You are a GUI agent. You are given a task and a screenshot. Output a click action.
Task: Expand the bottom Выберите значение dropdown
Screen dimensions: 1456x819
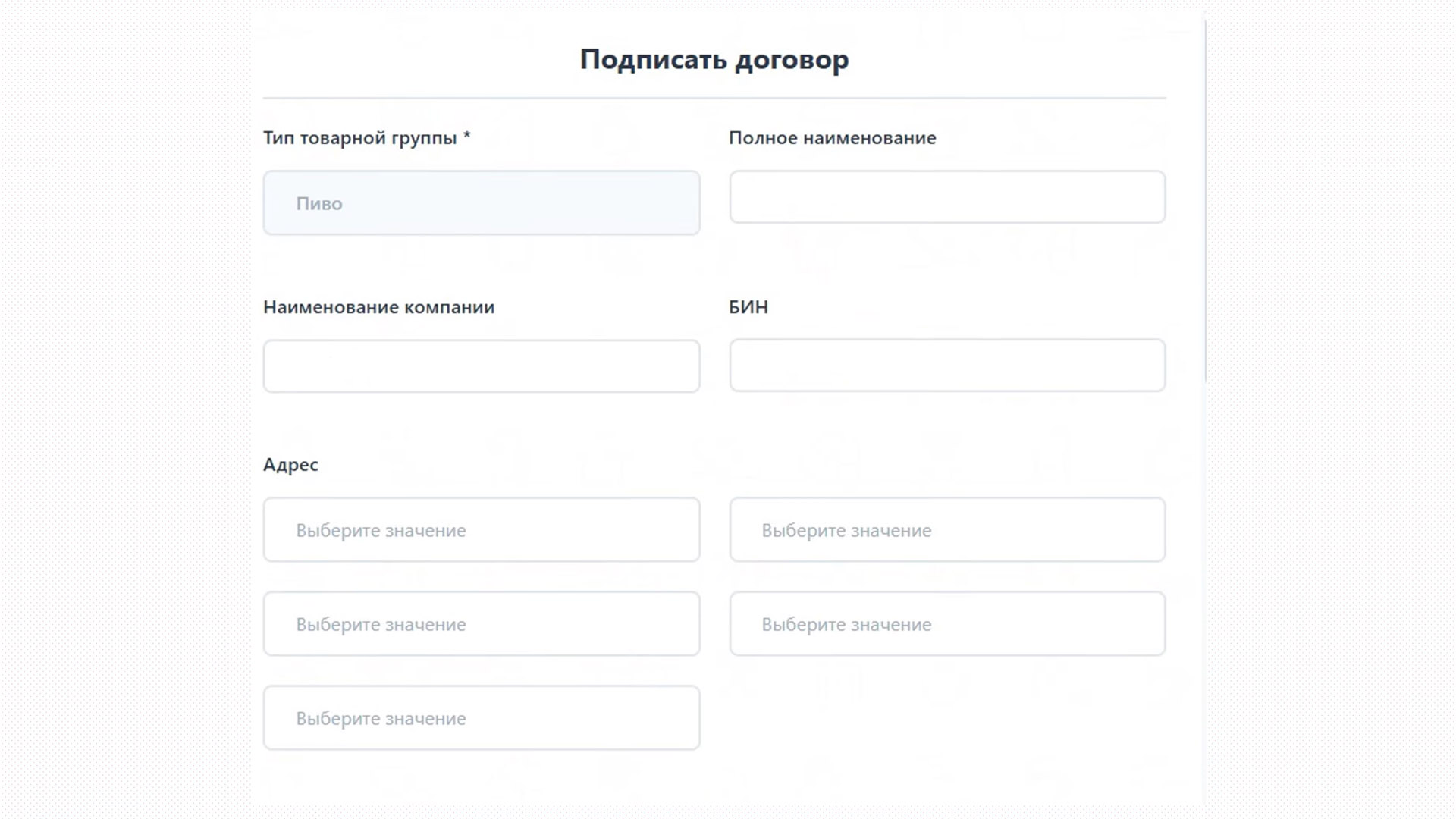[x=482, y=717]
